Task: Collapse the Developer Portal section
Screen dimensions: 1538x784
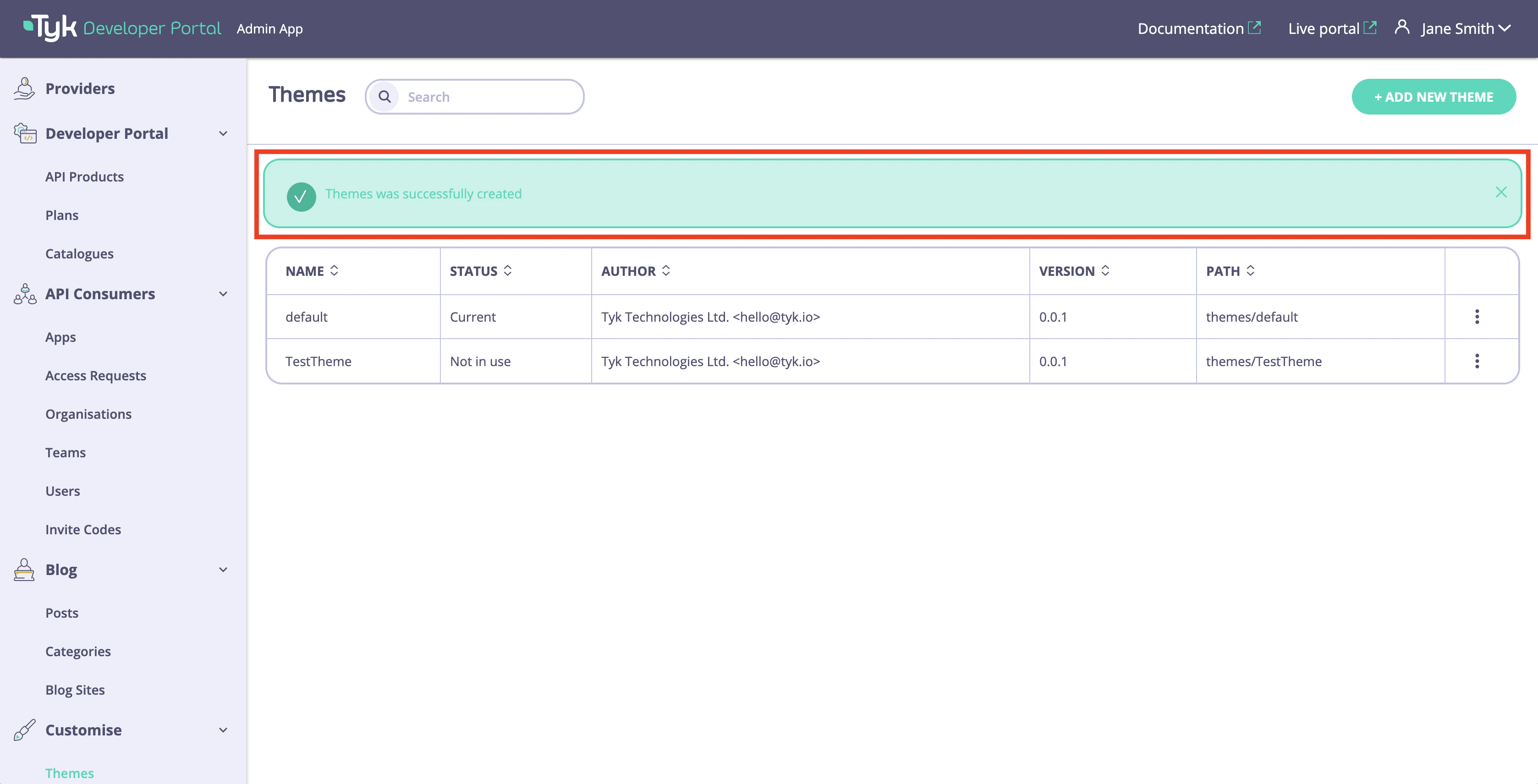Action: (223, 134)
